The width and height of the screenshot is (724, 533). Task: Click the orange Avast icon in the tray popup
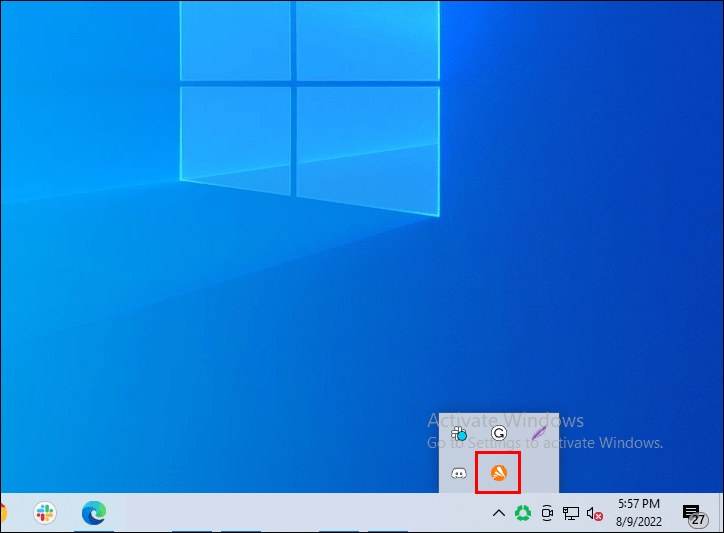pyautogui.click(x=498, y=473)
